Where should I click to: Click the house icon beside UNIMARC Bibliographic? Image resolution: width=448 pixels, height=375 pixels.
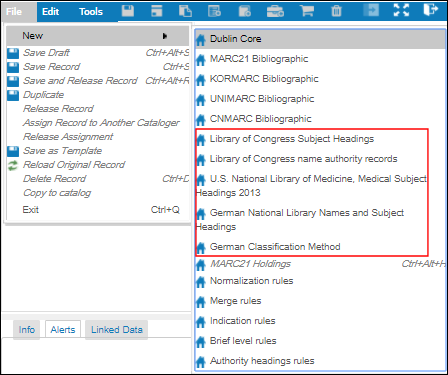(201, 100)
